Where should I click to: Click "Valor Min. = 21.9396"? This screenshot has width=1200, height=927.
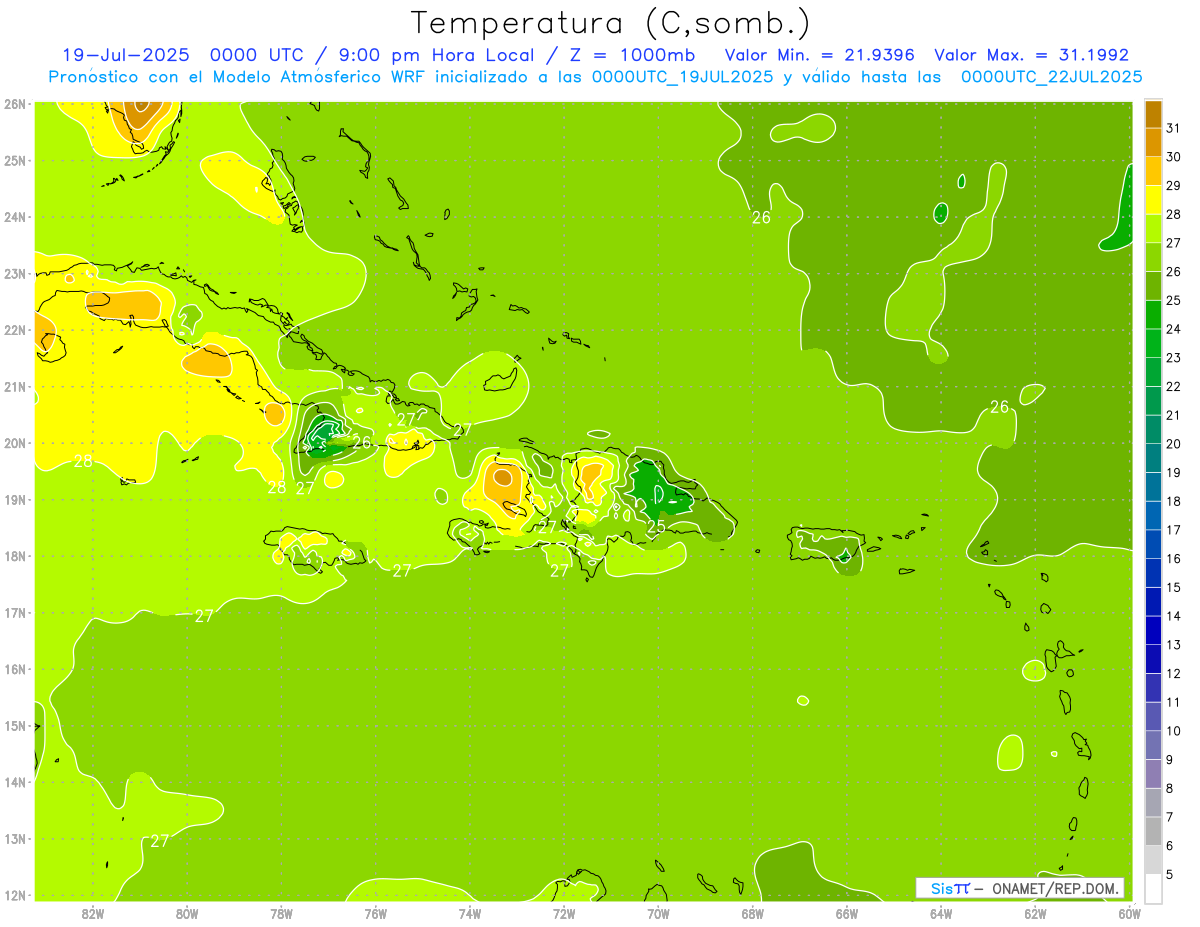coord(818,55)
